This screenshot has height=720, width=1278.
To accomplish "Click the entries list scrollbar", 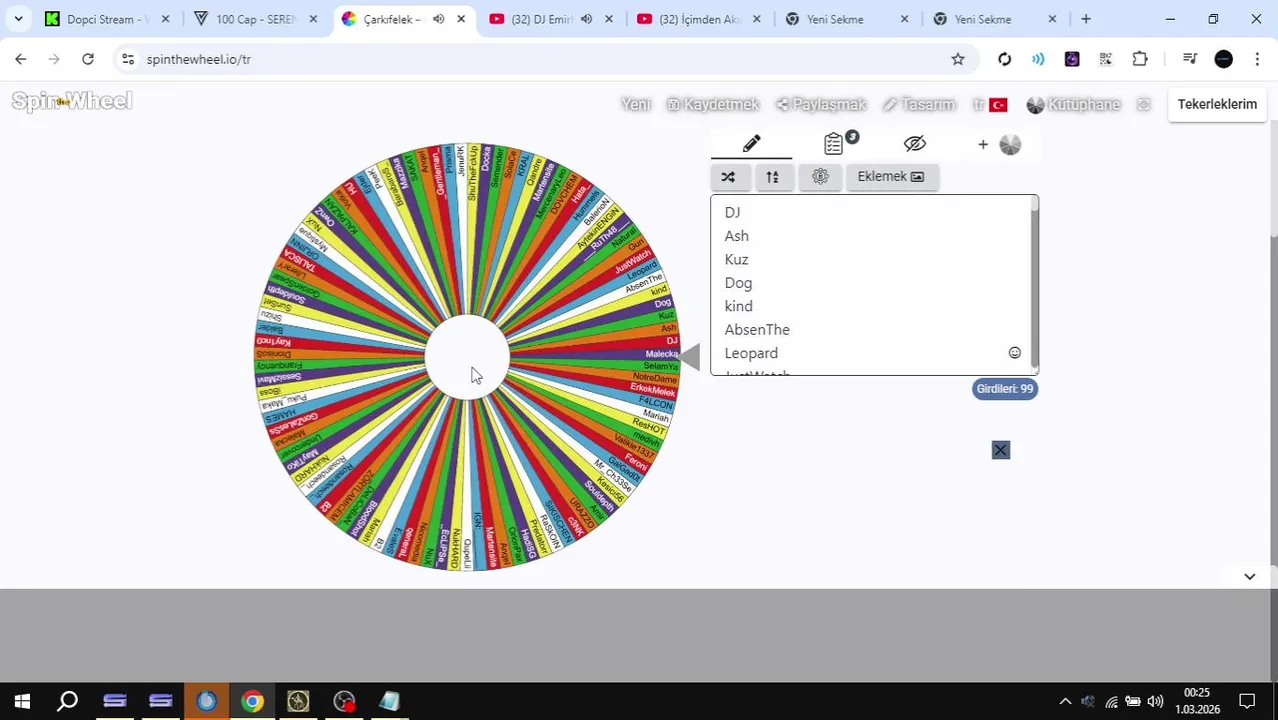I will [1034, 285].
